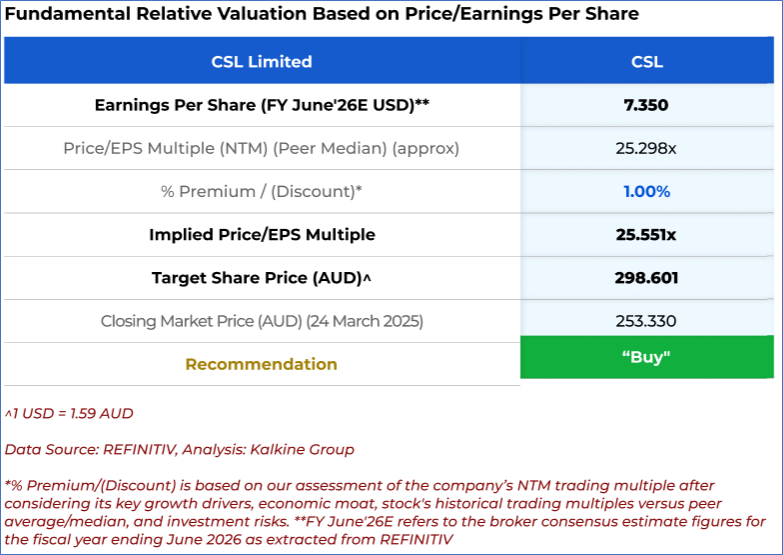Screen dimensions: 783x555
Task: Click the Data Source REFINITIV line
Action: click(179, 449)
